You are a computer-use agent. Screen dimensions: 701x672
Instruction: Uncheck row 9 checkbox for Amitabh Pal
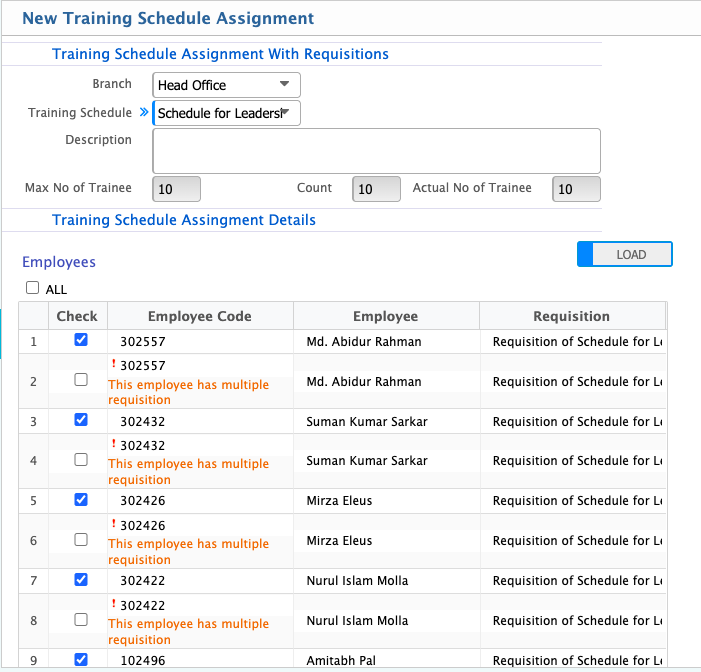click(x=81, y=659)
